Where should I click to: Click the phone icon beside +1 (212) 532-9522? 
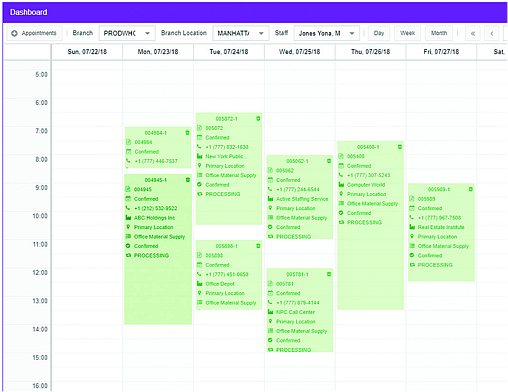[x=128, y=208]
